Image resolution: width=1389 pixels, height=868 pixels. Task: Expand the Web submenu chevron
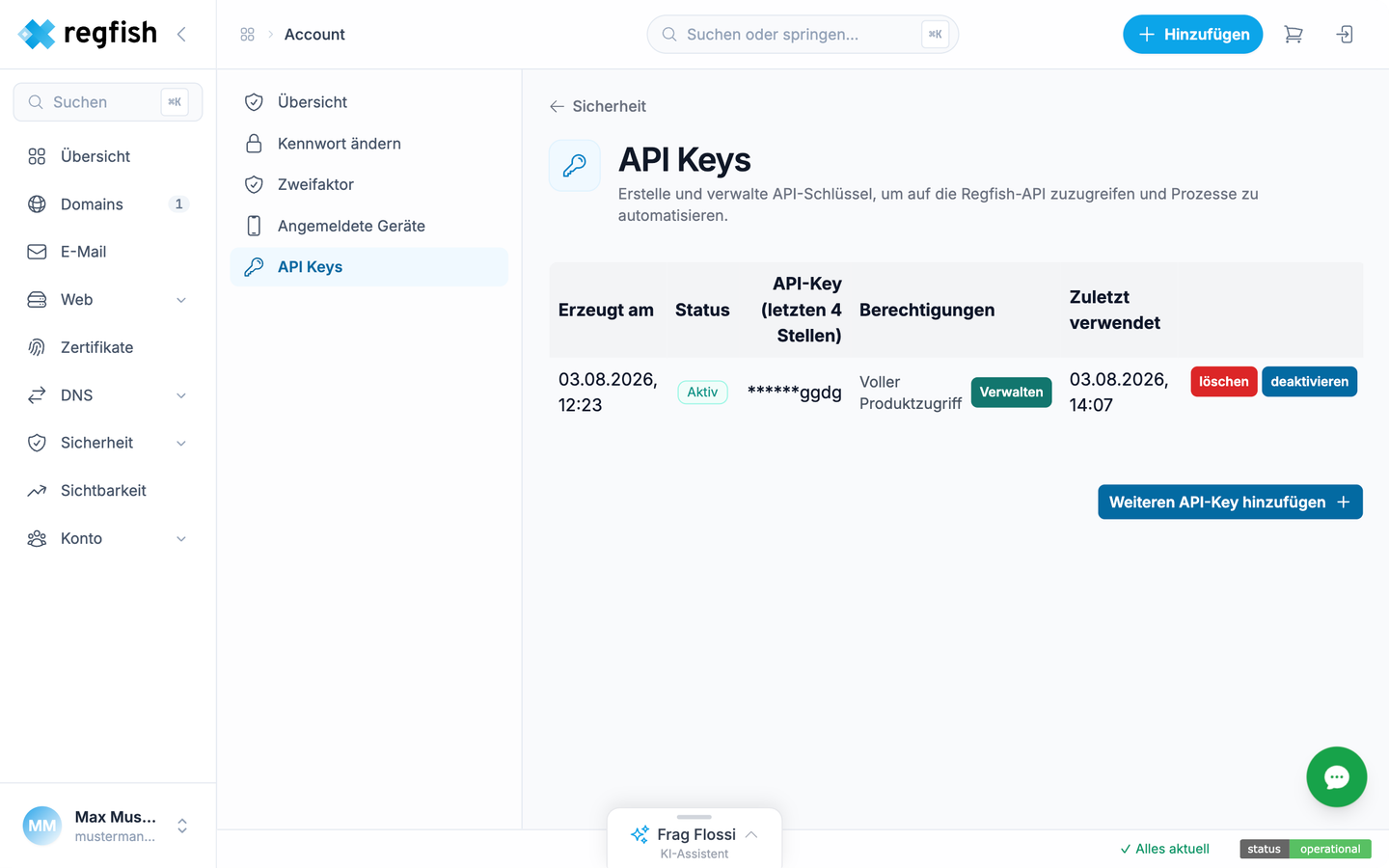181,300
